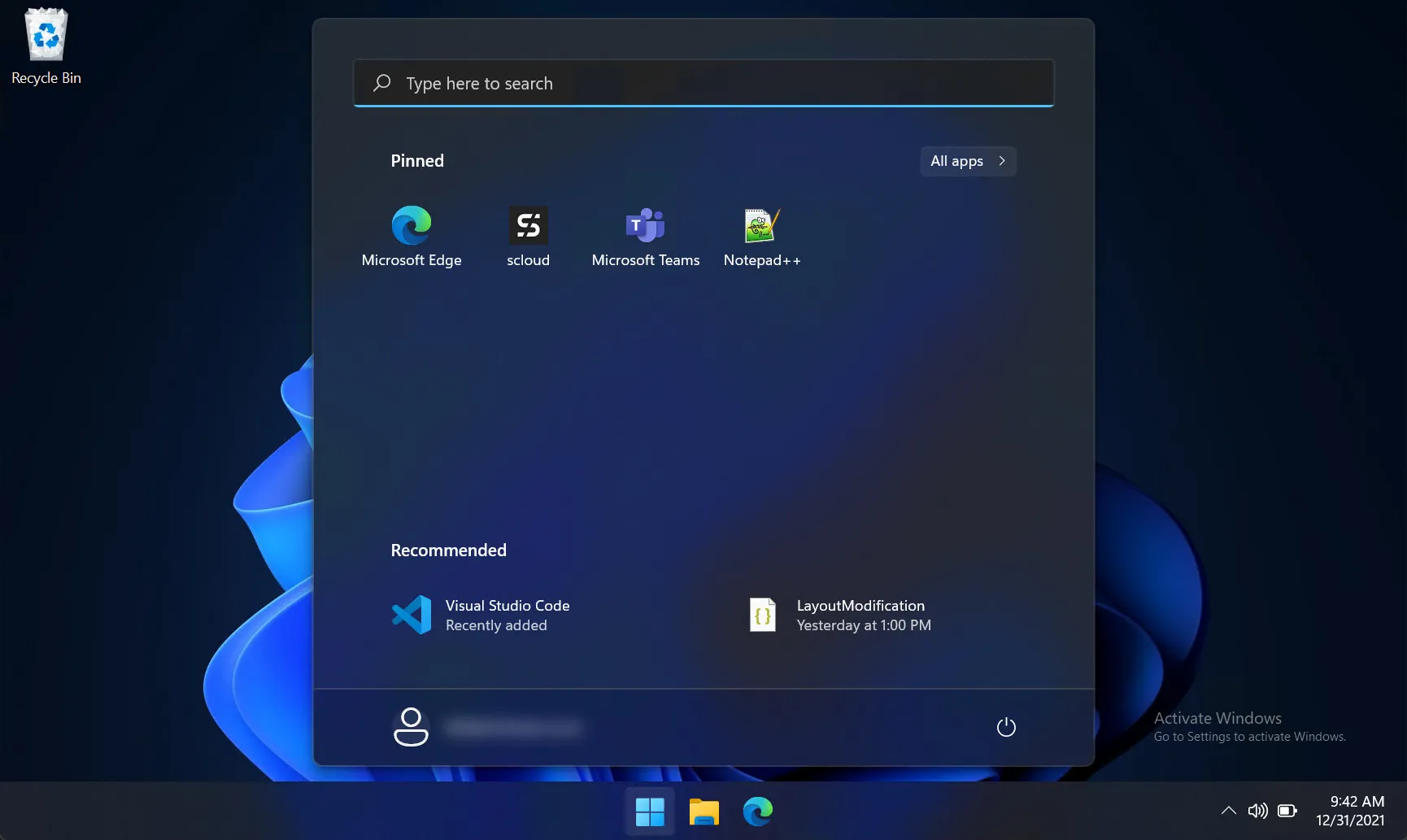This screenshot has height=840, width=1407.
Task: Click the blurred user account name
Action: (x=514, y=727)
